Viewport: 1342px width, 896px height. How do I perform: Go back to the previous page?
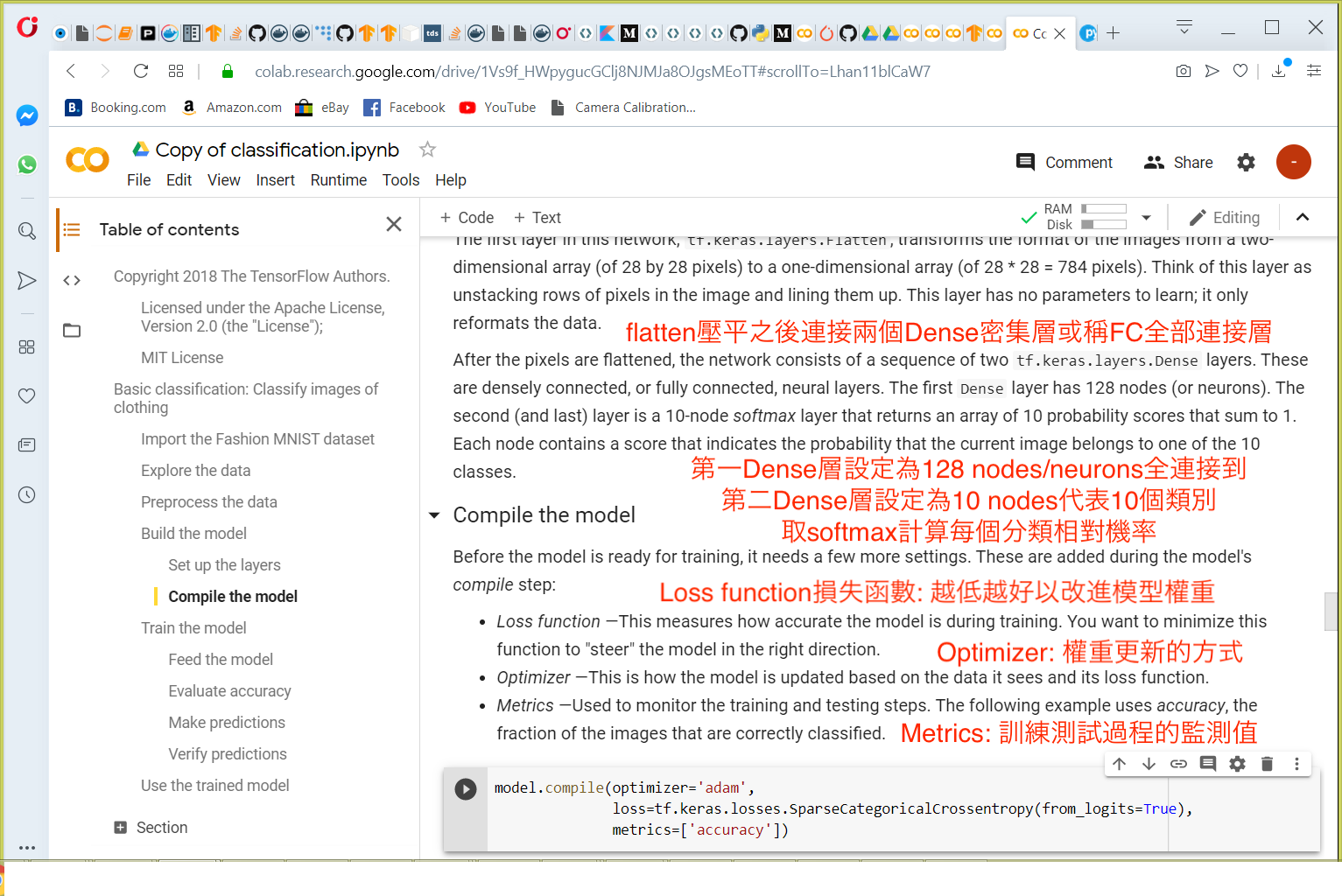[x=72, y=71]
